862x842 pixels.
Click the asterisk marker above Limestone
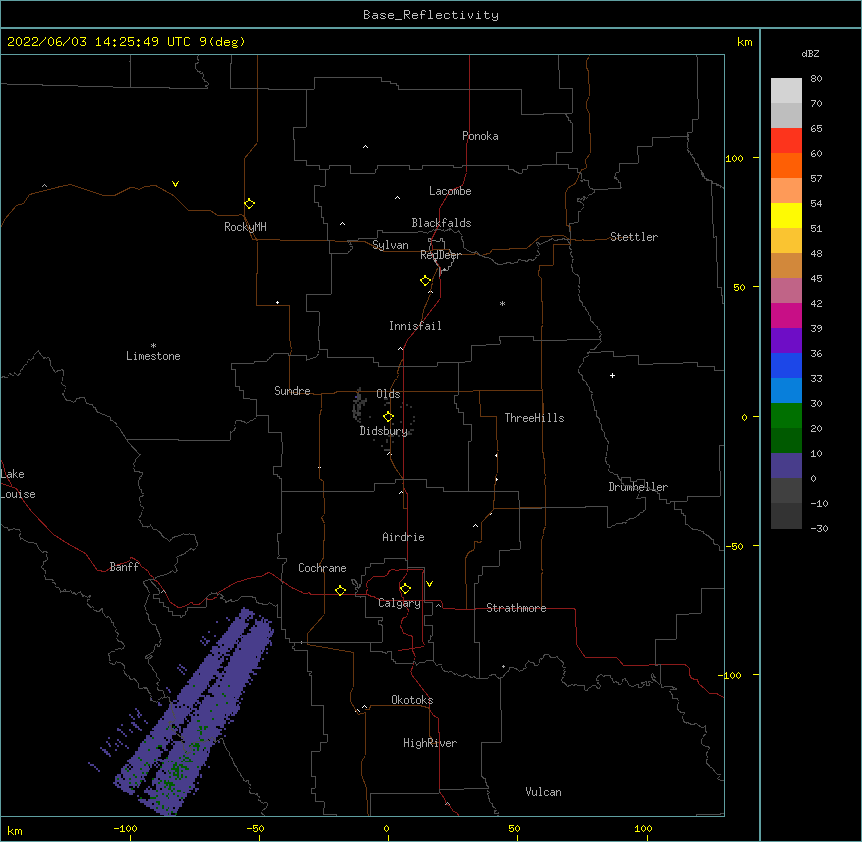coord(153,346)
